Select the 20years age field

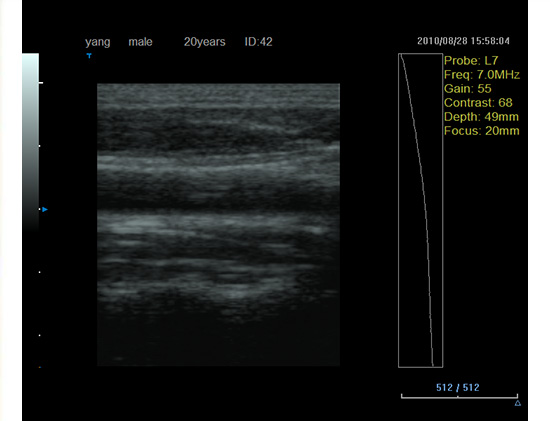[x=204, y=42]
